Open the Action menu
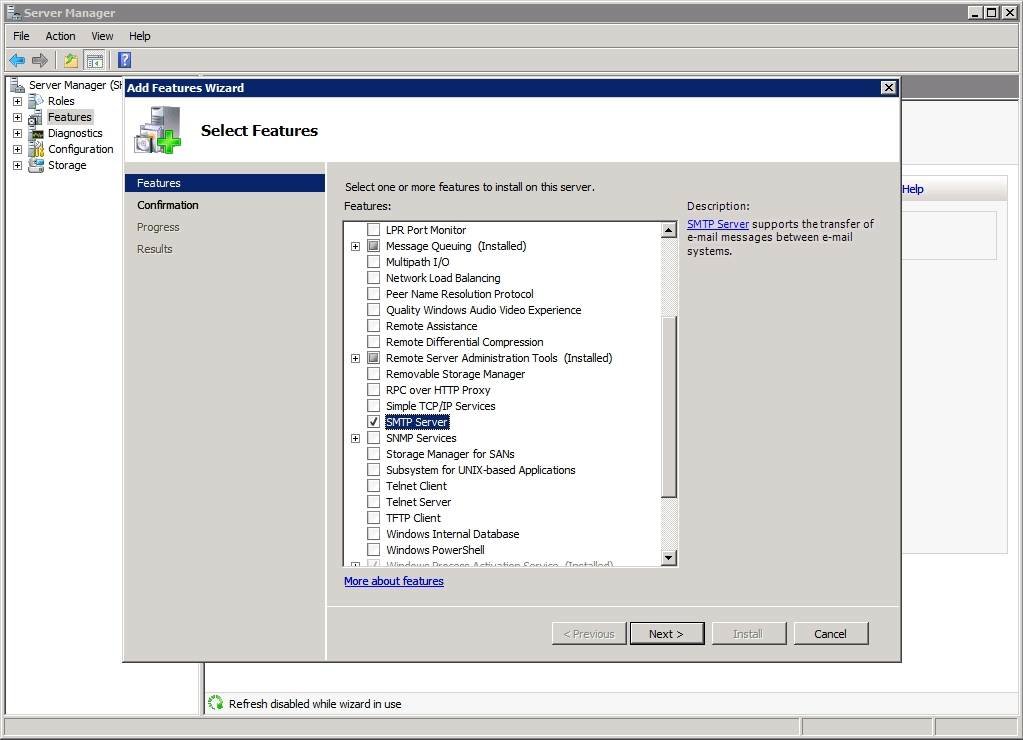Image resolution: width=1023 pixels, height=740 pixels. [x=60, y=36]
